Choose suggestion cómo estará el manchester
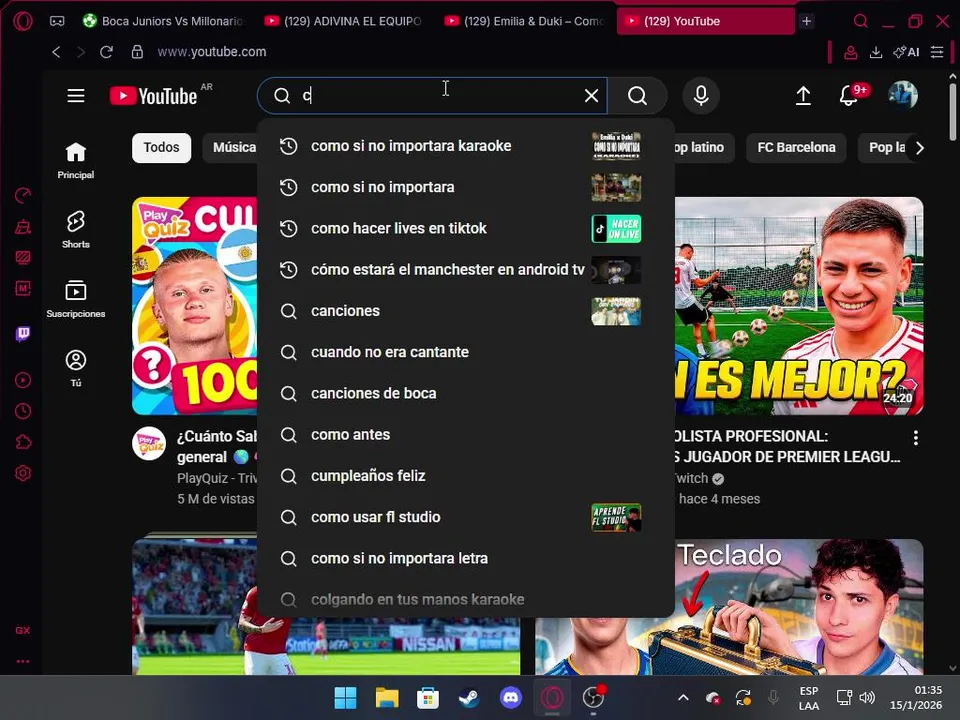The image size is (960, 720). (x=465, y=270)
